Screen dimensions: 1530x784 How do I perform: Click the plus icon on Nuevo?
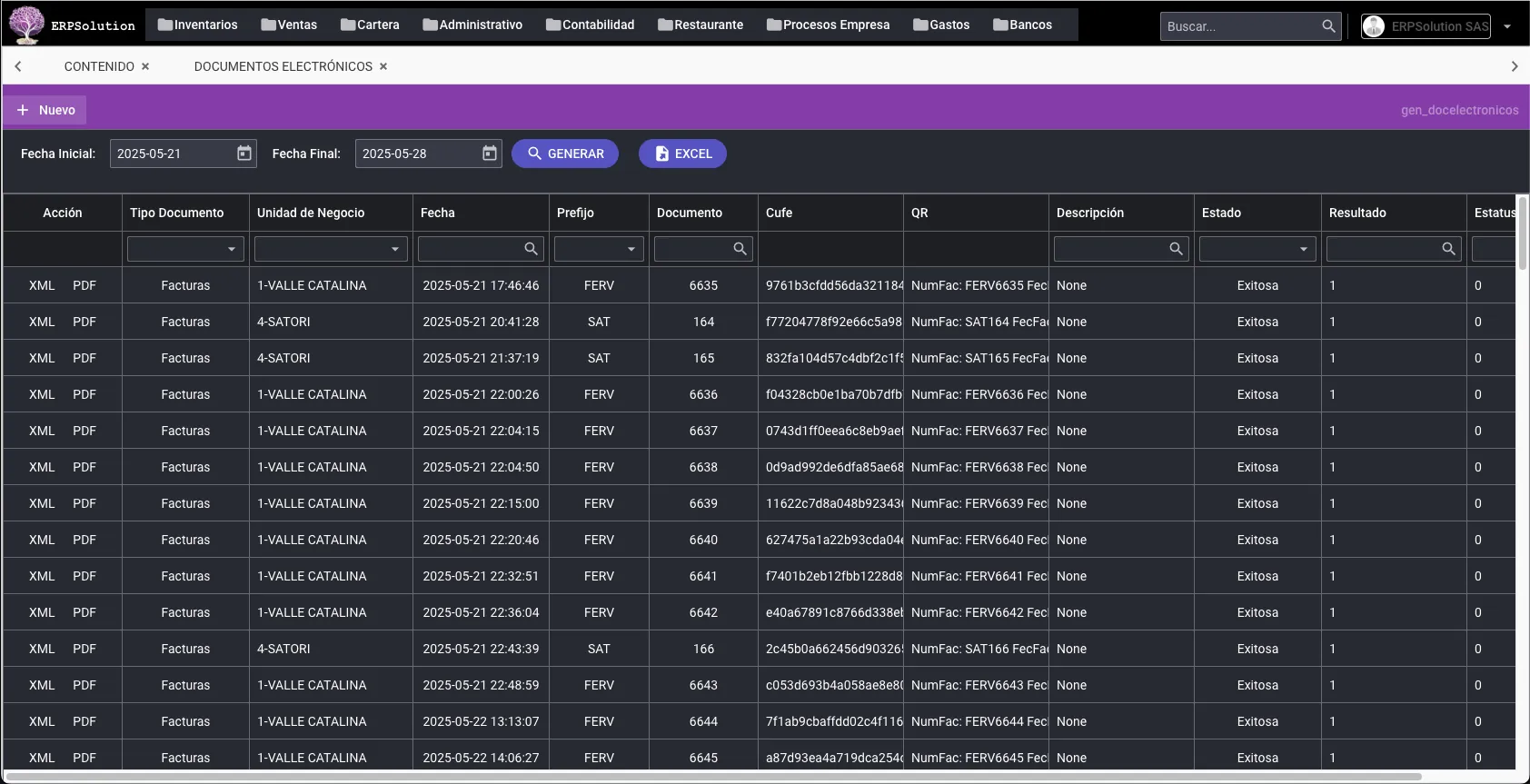point(23,110)
